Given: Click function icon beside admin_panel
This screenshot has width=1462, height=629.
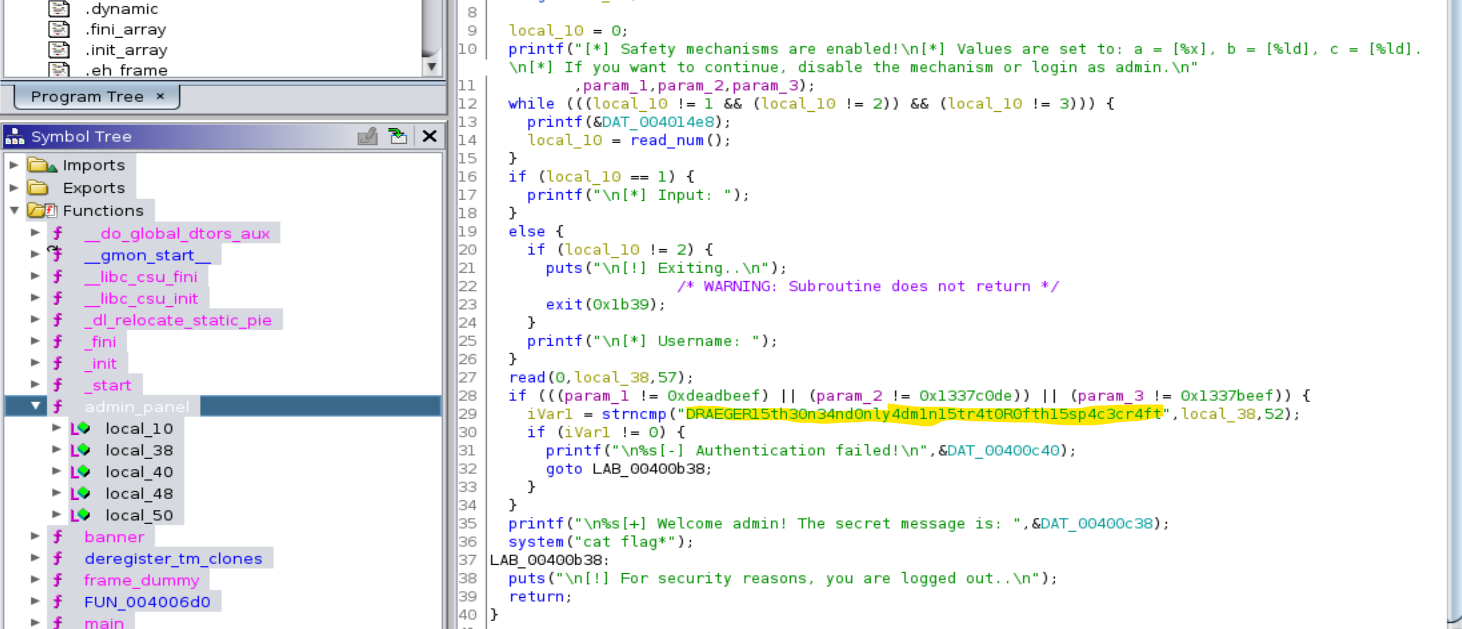Looking at the screenshot, I should pos(59,406).
